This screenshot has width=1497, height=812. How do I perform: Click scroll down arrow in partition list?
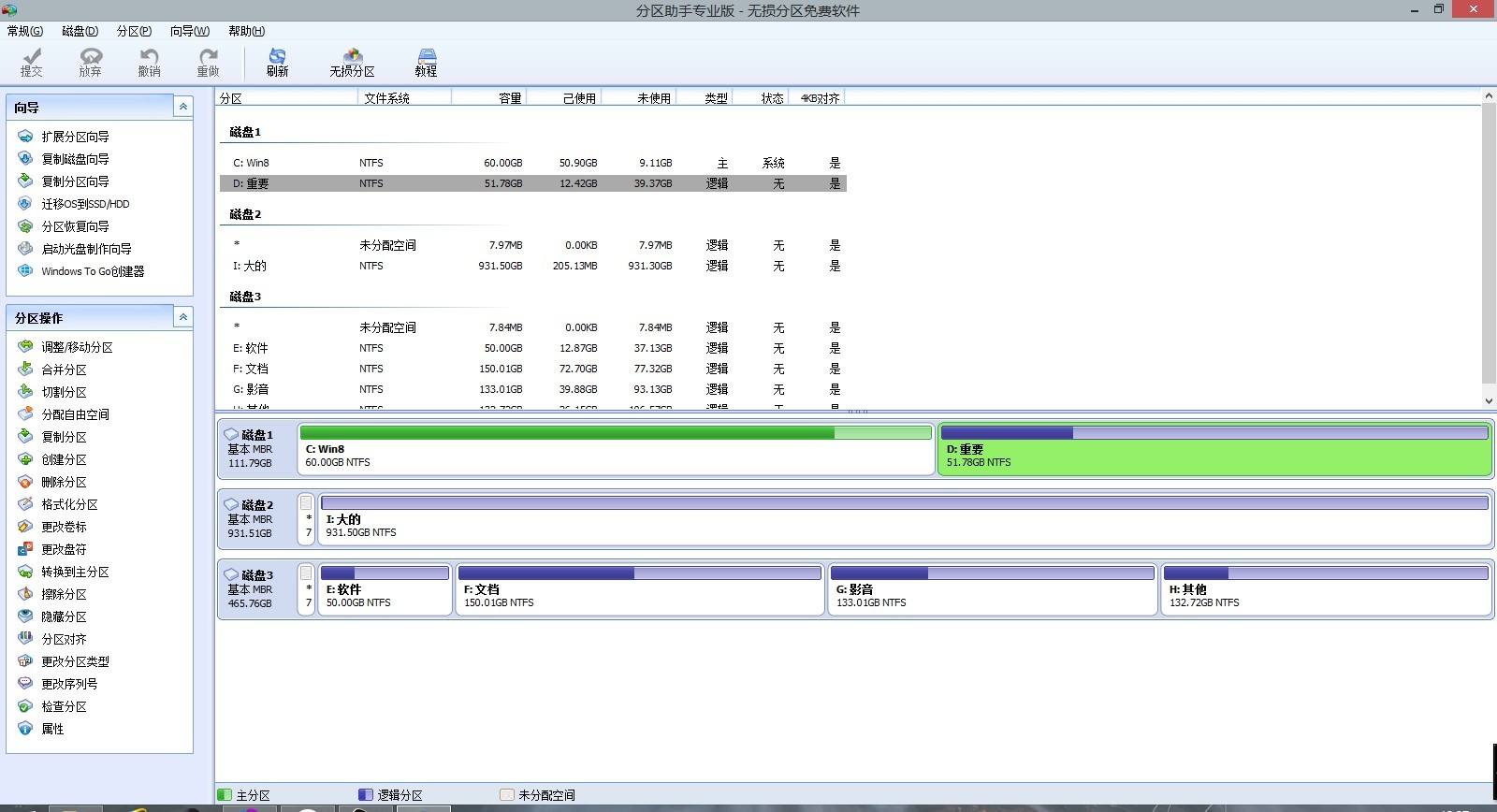[1489, 400]
